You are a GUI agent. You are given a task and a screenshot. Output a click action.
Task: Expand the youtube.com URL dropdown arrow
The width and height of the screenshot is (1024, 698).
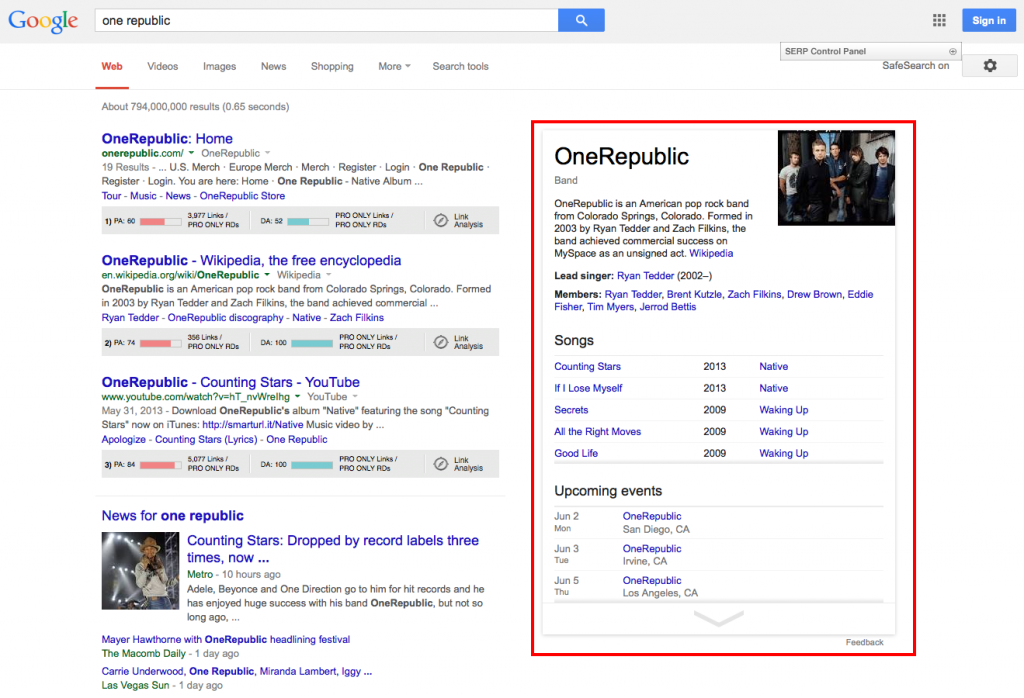(x=297, y=396)
